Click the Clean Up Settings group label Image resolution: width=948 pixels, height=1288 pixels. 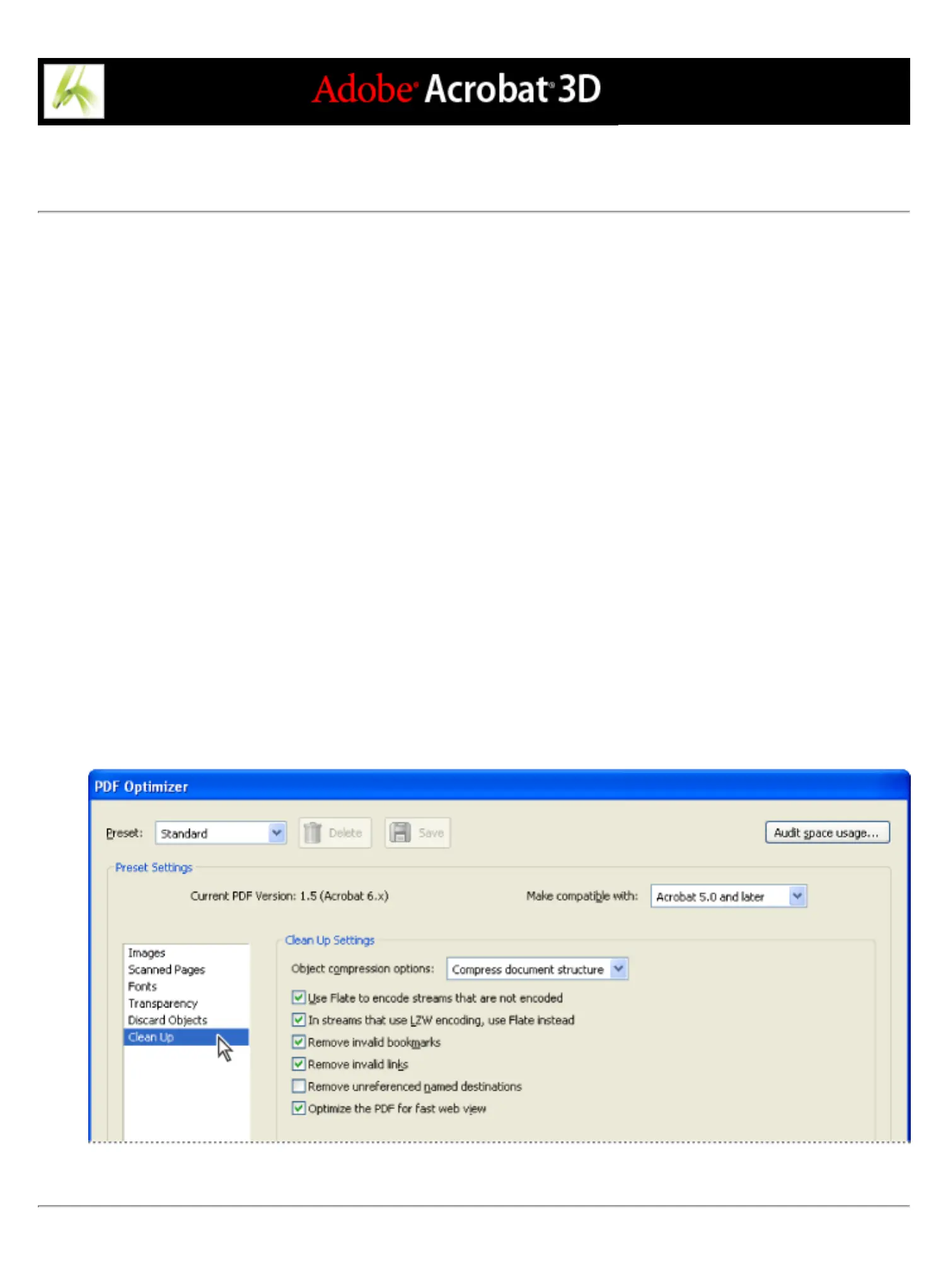tap(330, 940)
